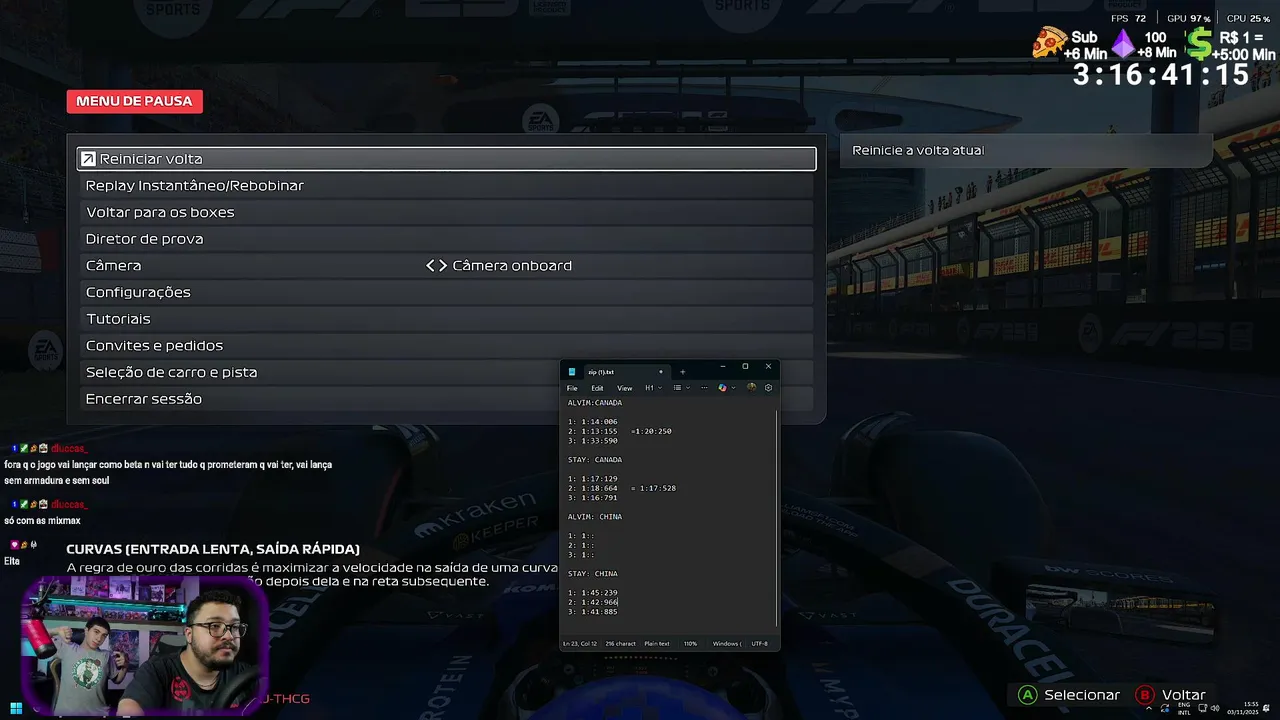Click the network icon in system tray
This screenshot has height=720, width=1280.
point(1202,708)
